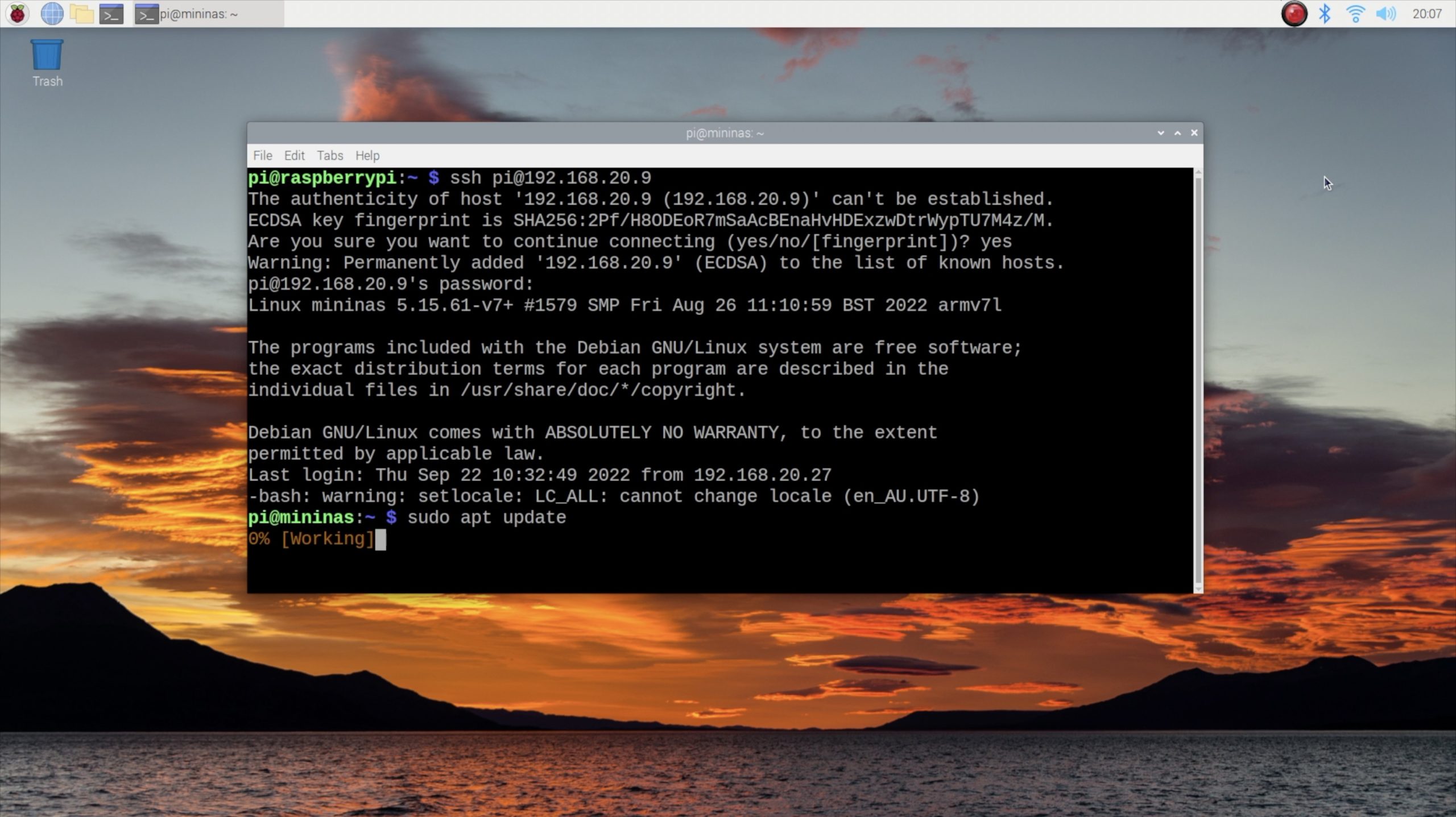Launch the web browser globe icon
This screenshot has width=1456, height=817.
tap(52, 14)
